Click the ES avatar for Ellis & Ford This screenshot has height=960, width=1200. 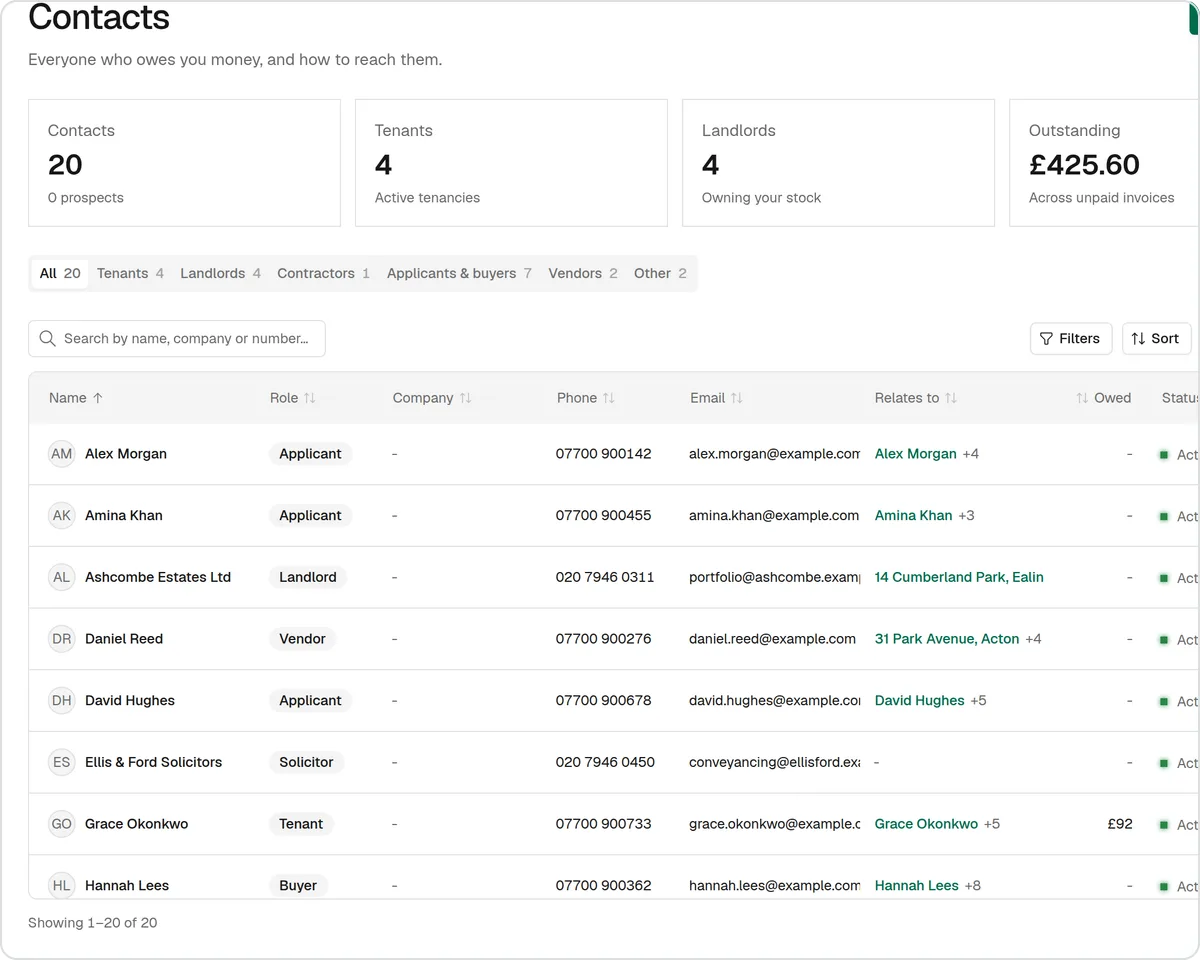[62, 762]
